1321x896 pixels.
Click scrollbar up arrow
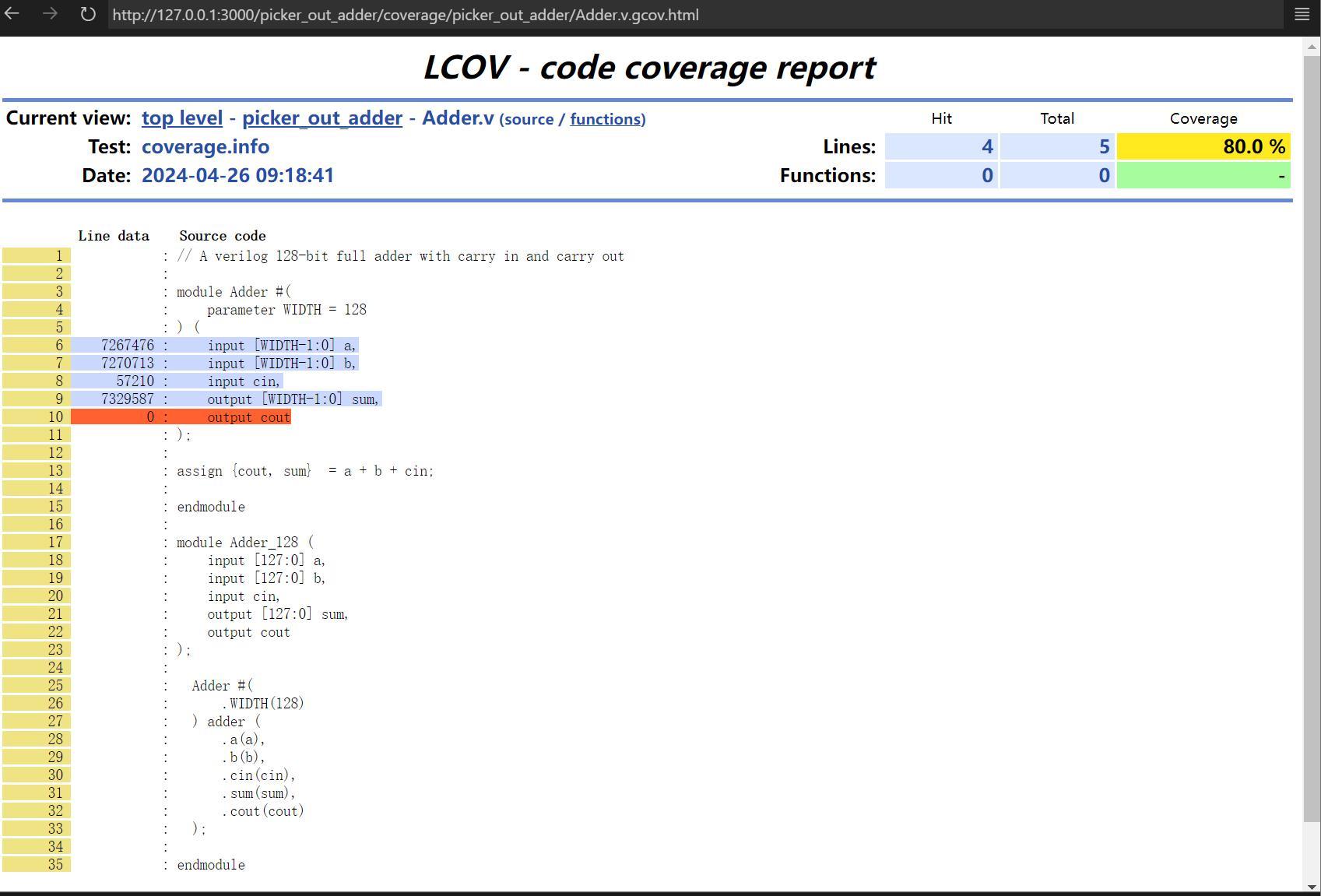[1312, 47]
